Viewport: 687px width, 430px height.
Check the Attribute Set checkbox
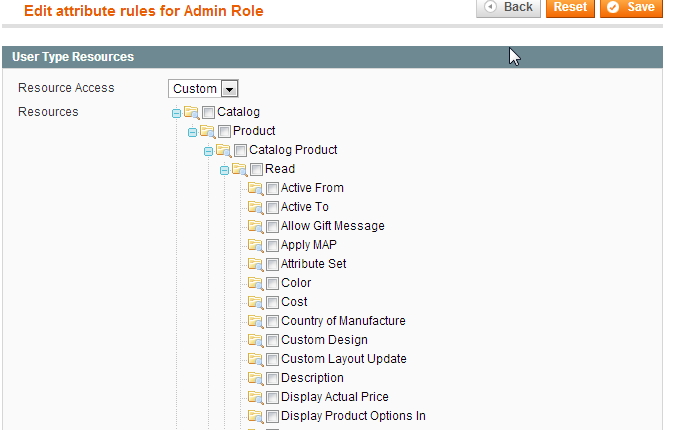272,264
